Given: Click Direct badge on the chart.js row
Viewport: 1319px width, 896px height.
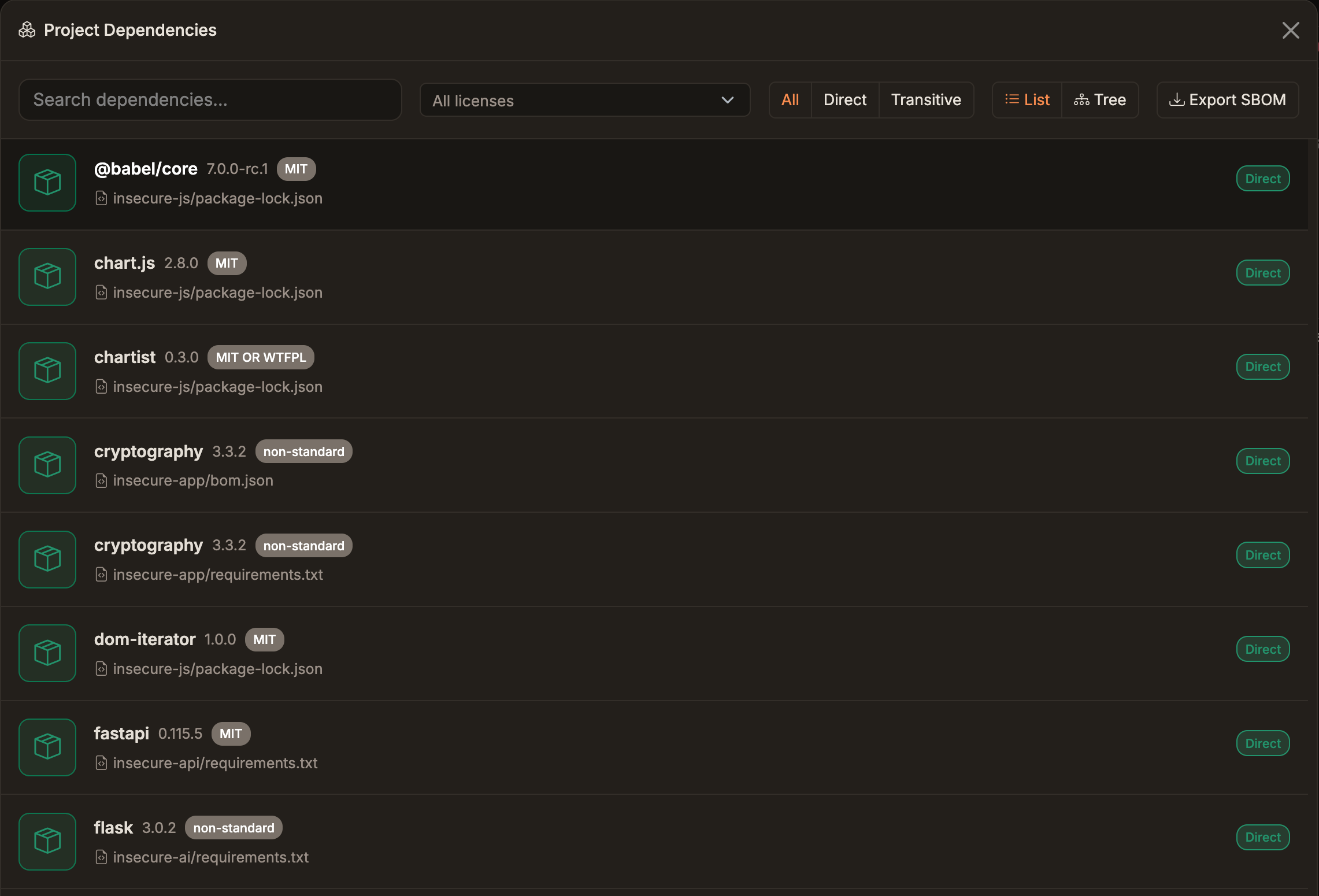Looking at the screenshot, I should (1263, 273).
